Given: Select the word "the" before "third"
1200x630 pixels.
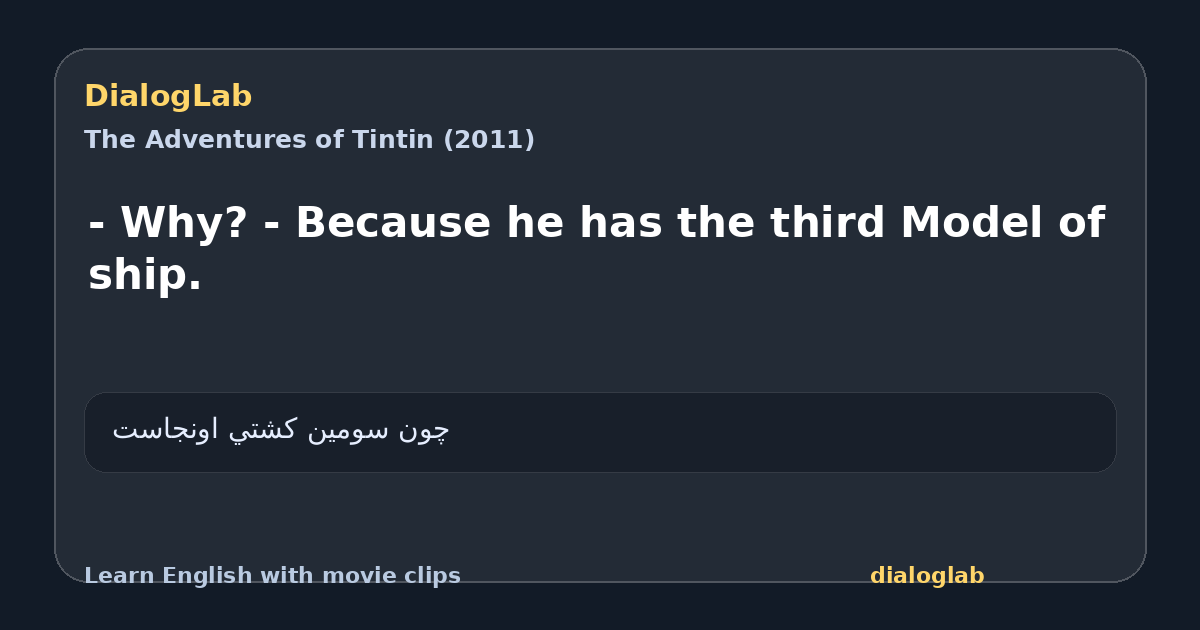Looking at the screenshot, I should [x=715, y=223].
